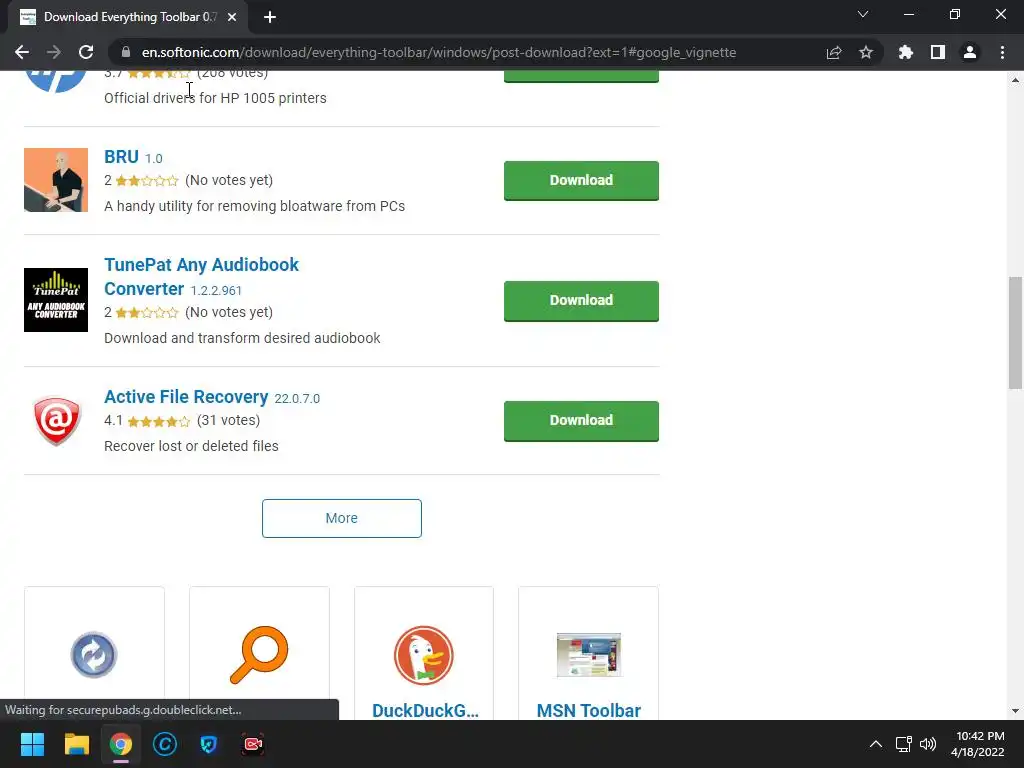Viewport: 1024px width, 768px height.
Task: Open the blue shield app in taskbar
Action: [x=209, y=744]
